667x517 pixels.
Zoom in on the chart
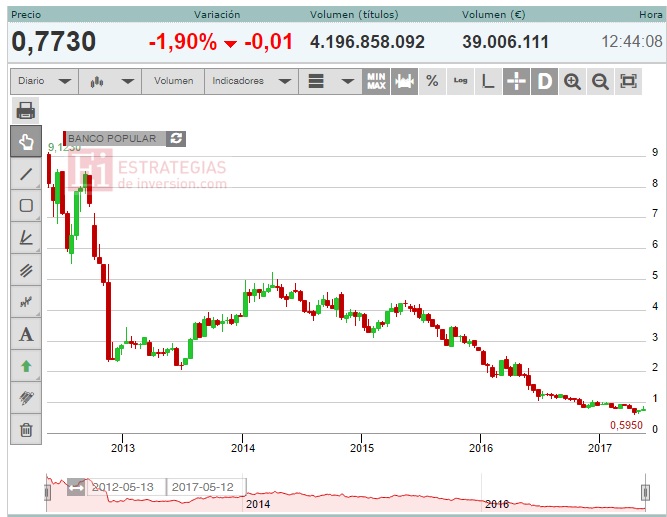tap(572, 81)
